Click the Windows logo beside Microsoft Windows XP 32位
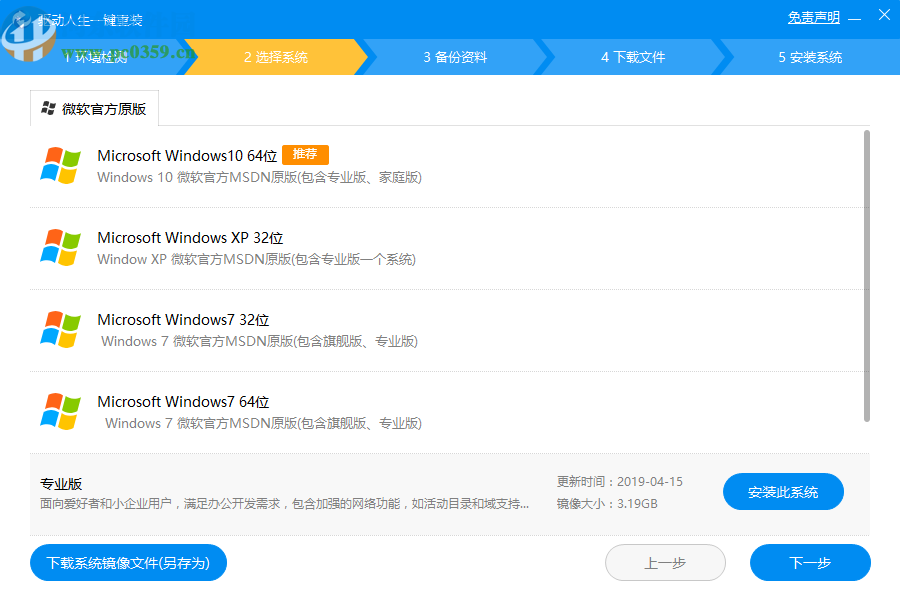 pyautogui.click(x=60, y=247)
